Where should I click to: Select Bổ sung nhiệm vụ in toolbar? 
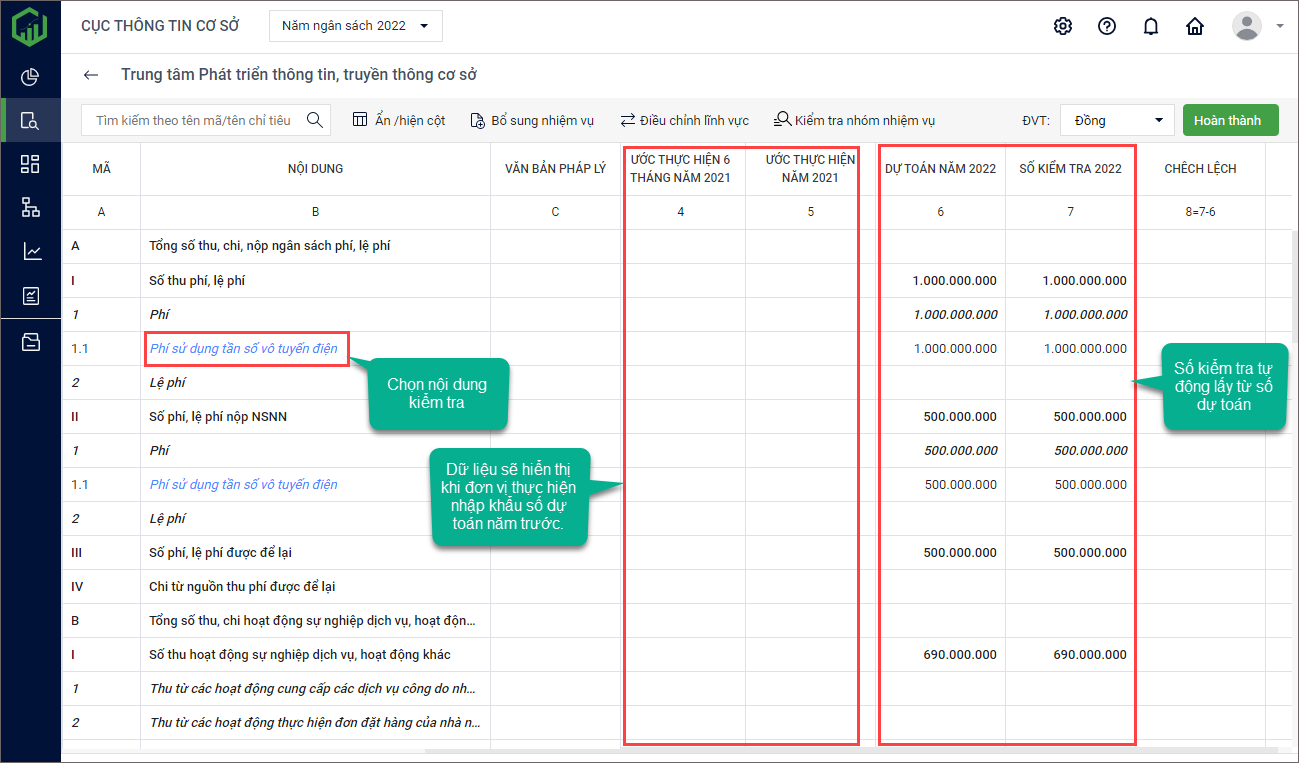click(x=531, y=120)
